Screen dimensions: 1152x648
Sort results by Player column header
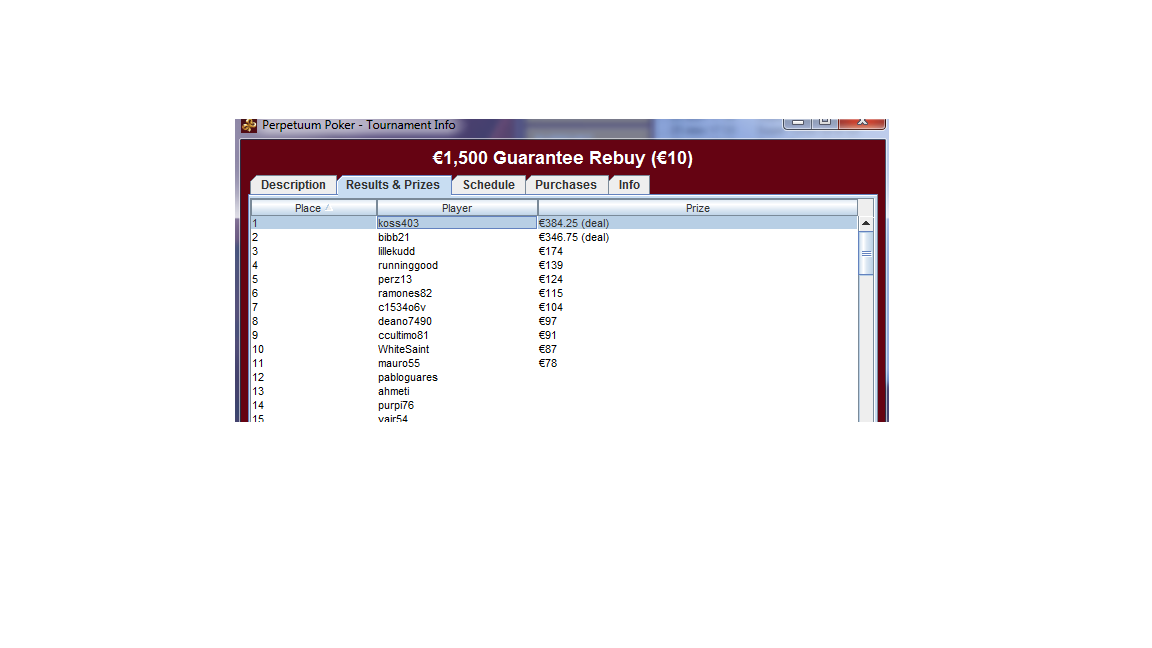[457, 208]
